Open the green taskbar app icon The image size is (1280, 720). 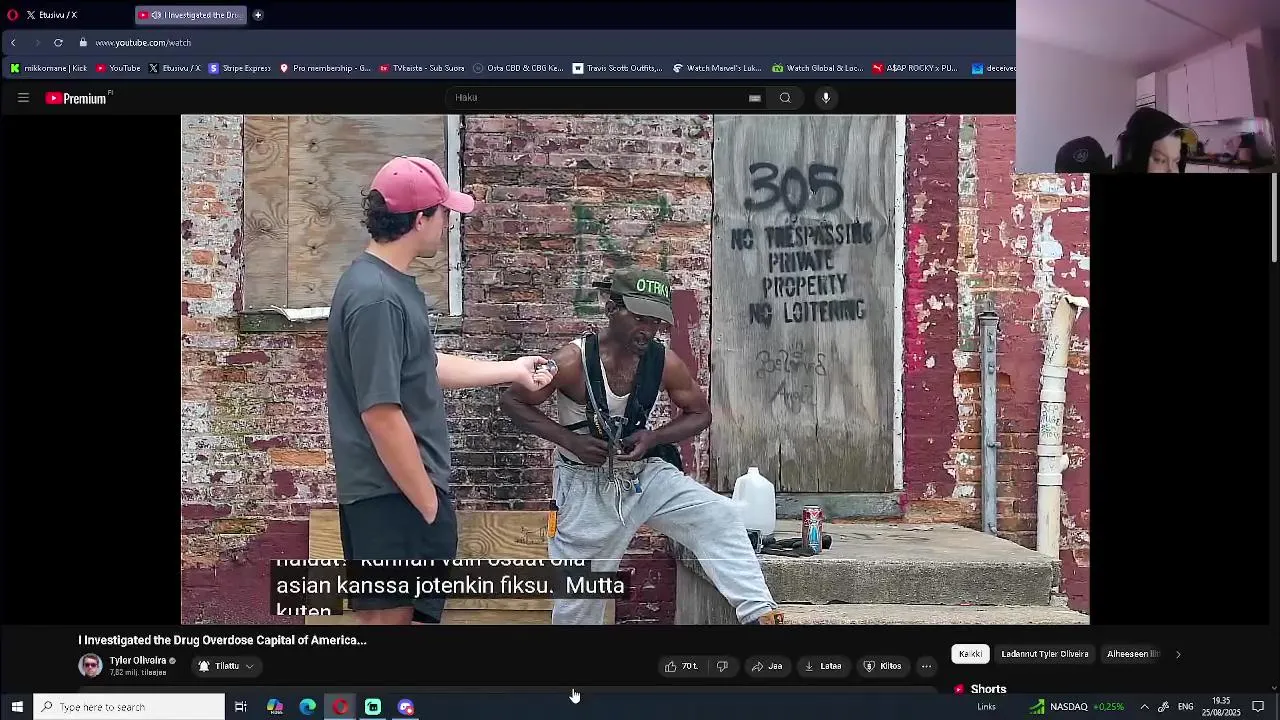tap(373, 707)
